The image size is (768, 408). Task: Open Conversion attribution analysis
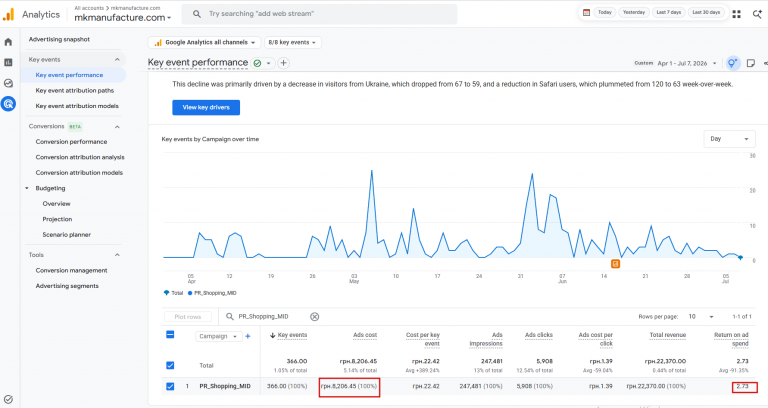pos(80,157)
